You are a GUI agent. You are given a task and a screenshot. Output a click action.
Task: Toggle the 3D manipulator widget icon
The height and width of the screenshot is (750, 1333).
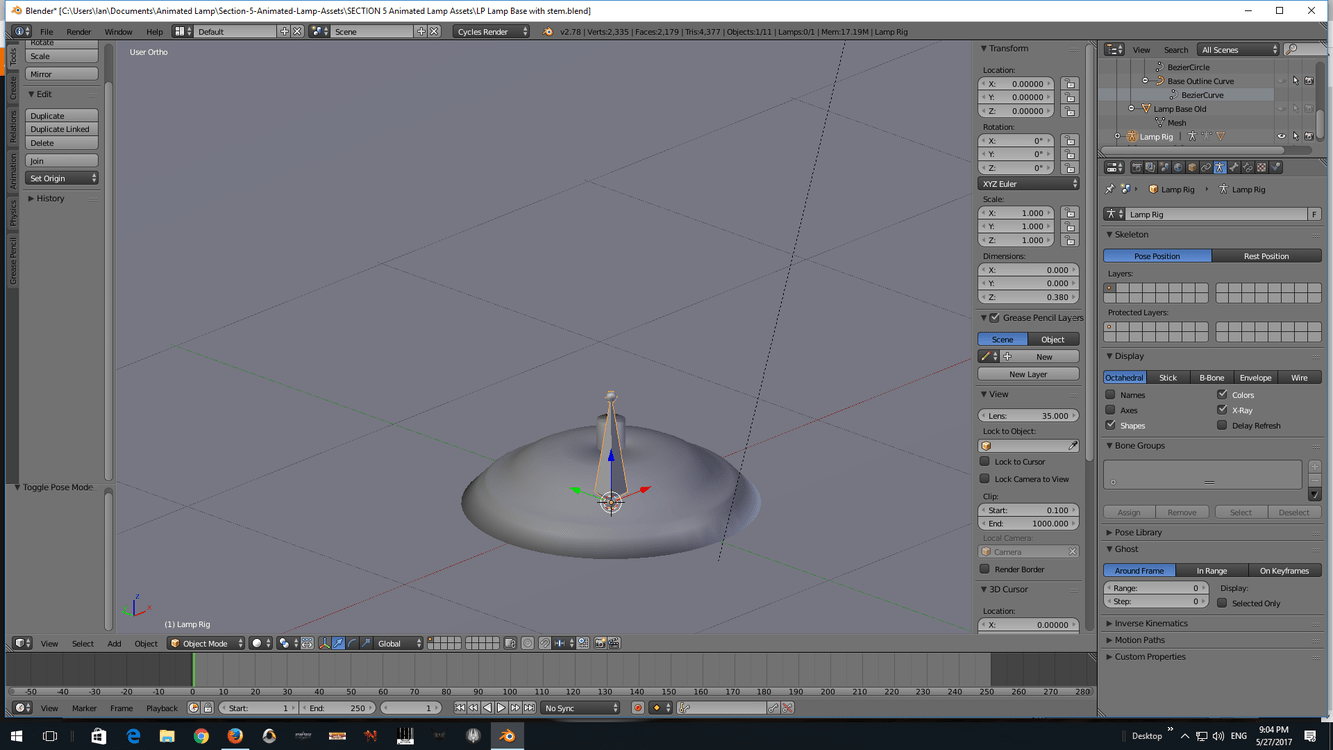(x=324, y=643)
